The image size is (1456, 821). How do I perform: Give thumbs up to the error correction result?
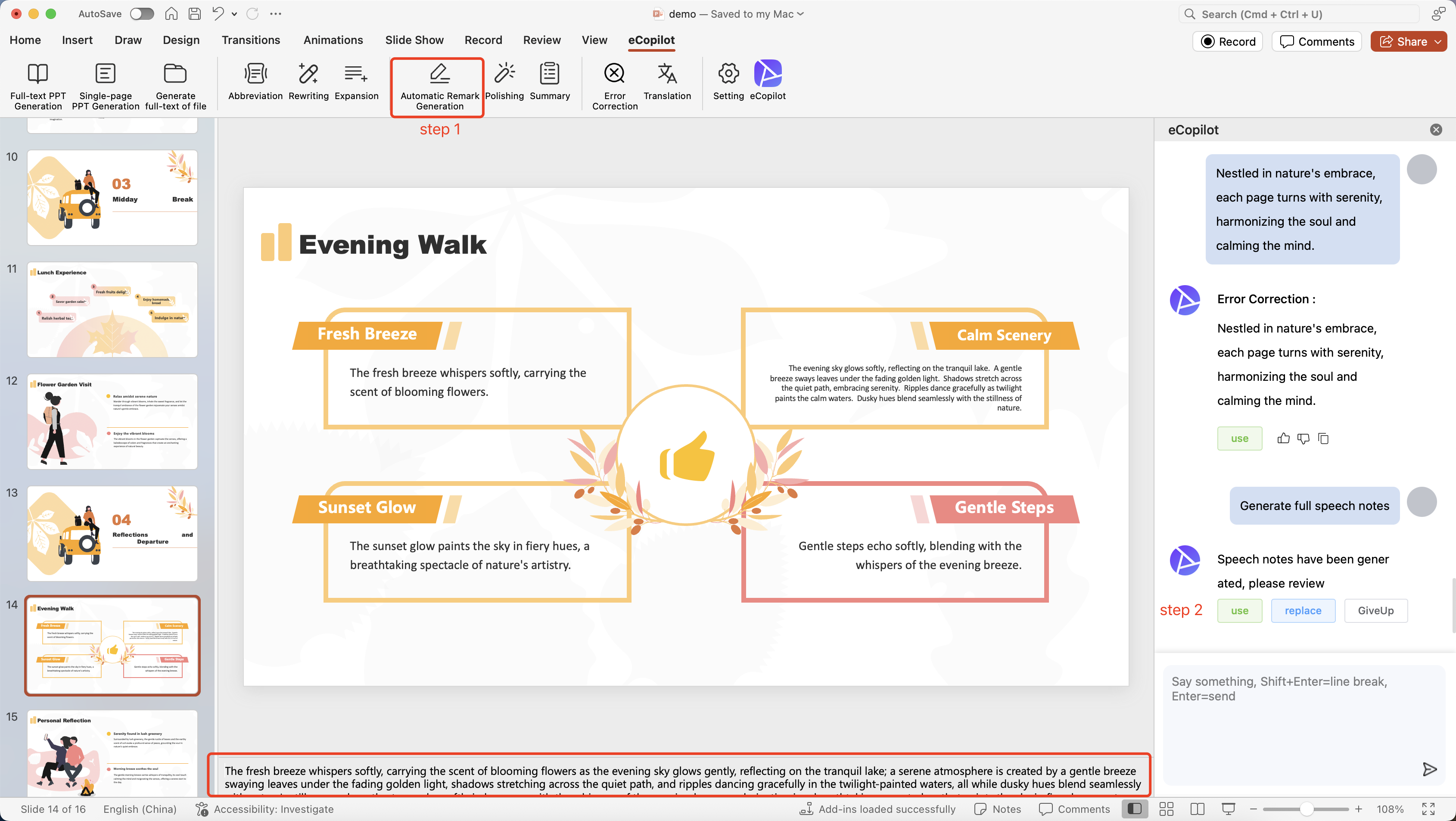[x=1283, y=438]
